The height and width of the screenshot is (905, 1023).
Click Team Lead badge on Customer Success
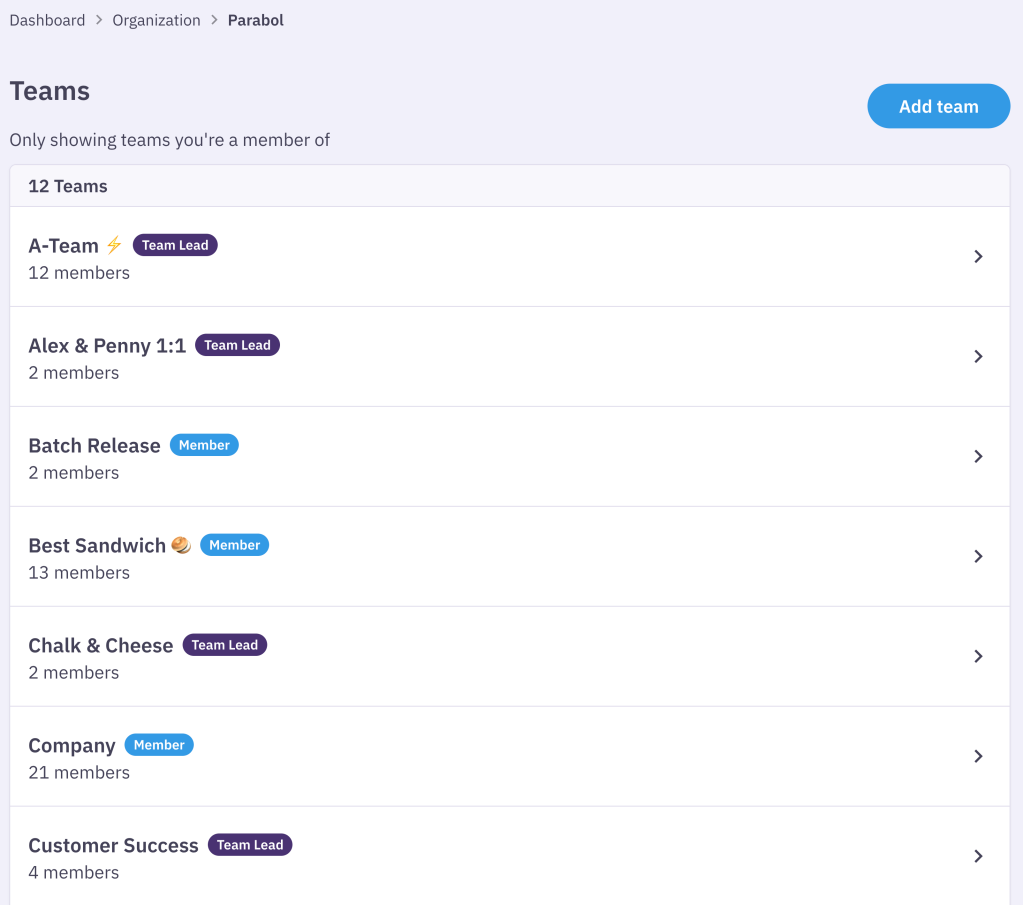click(x=250, y=844)
